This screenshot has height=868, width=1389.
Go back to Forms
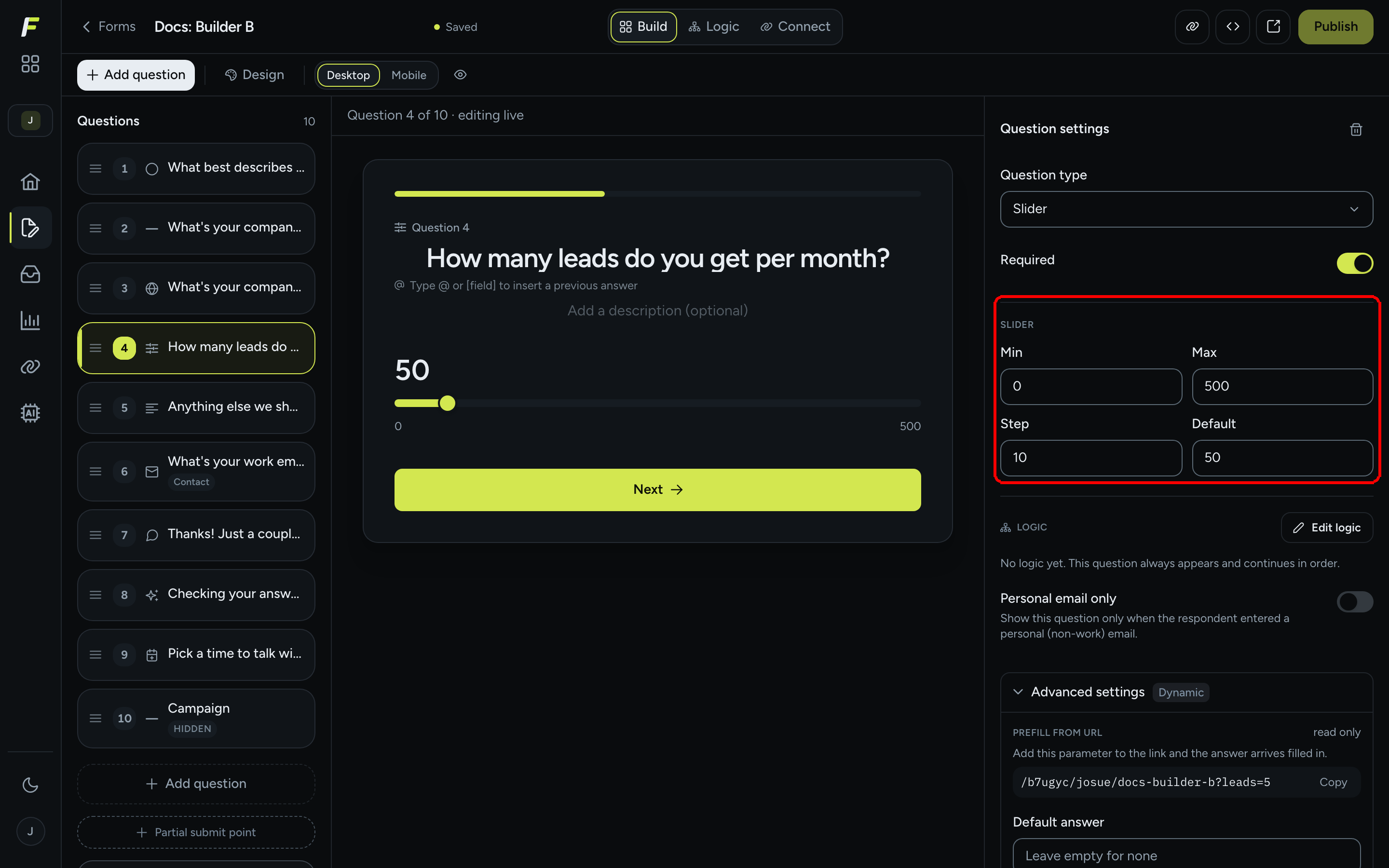coord(109,27)
